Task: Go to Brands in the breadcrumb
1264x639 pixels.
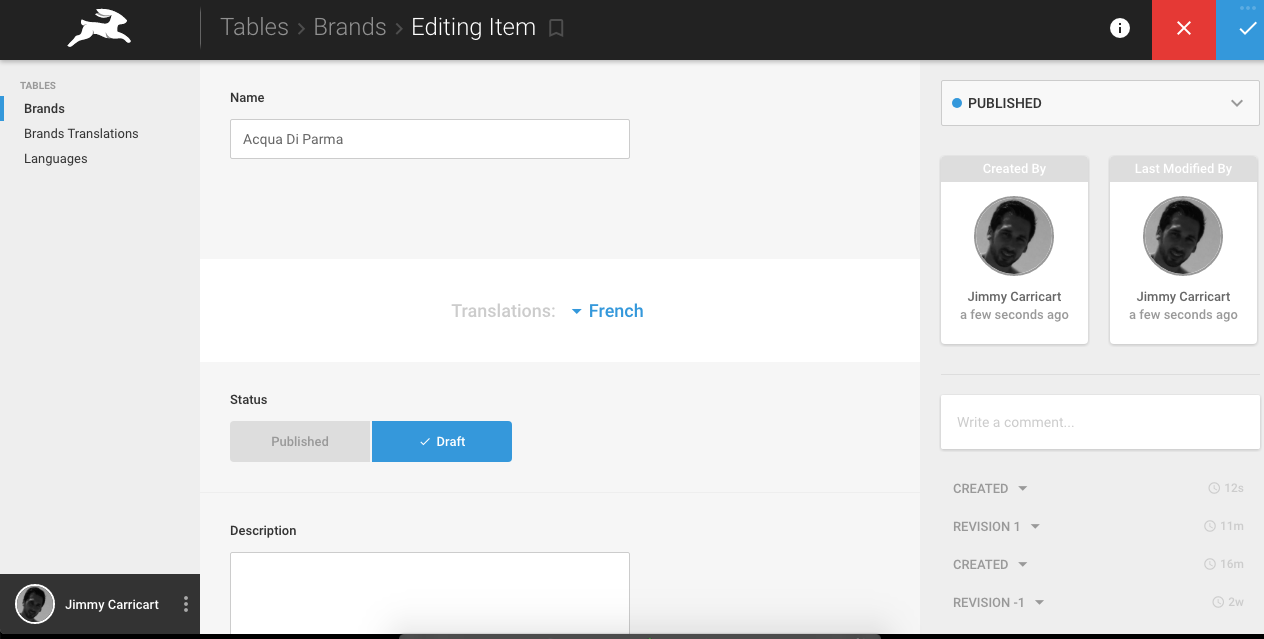Action: click(350, 27)
